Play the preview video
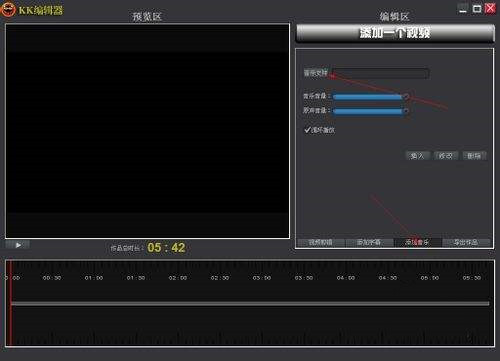 [18, 245]
